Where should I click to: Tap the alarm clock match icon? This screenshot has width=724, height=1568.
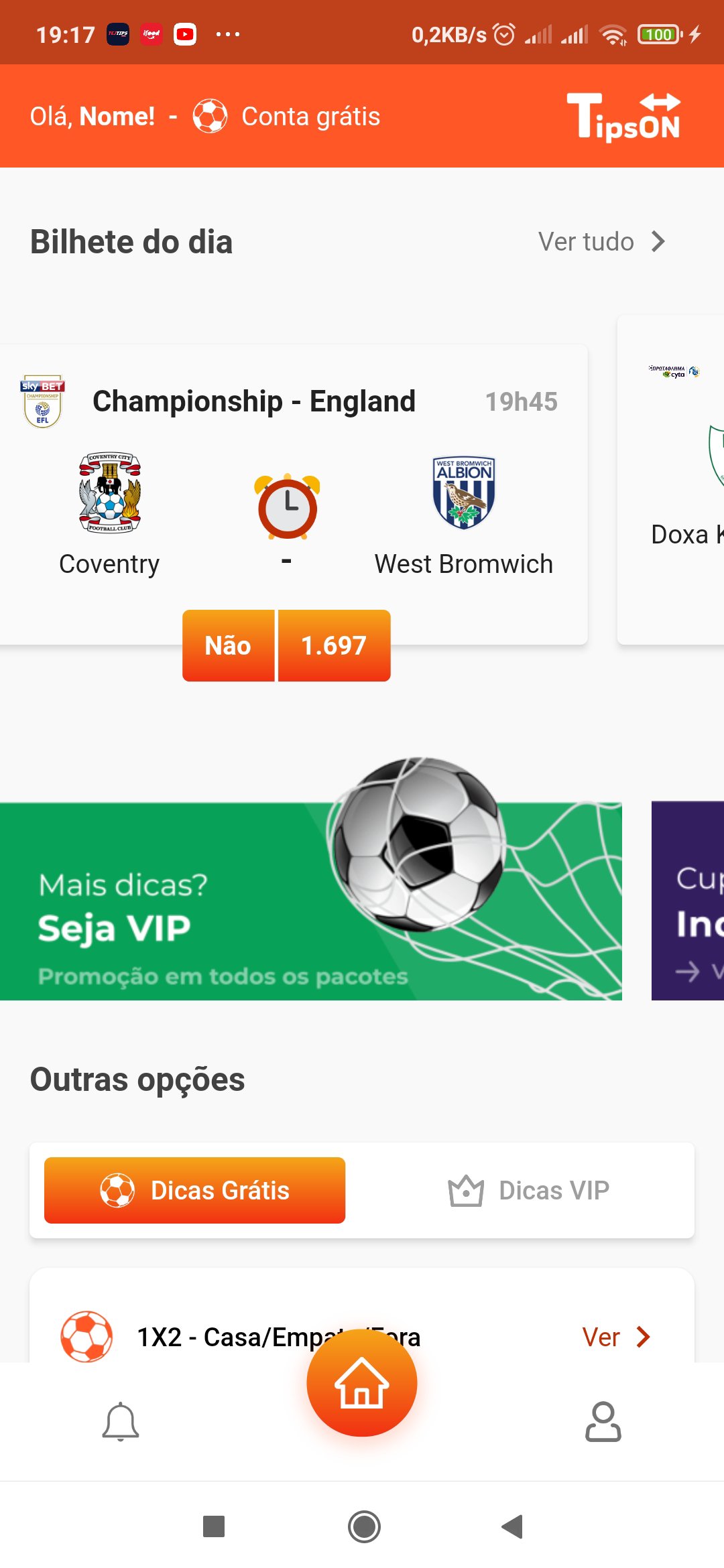pos(287,507)
